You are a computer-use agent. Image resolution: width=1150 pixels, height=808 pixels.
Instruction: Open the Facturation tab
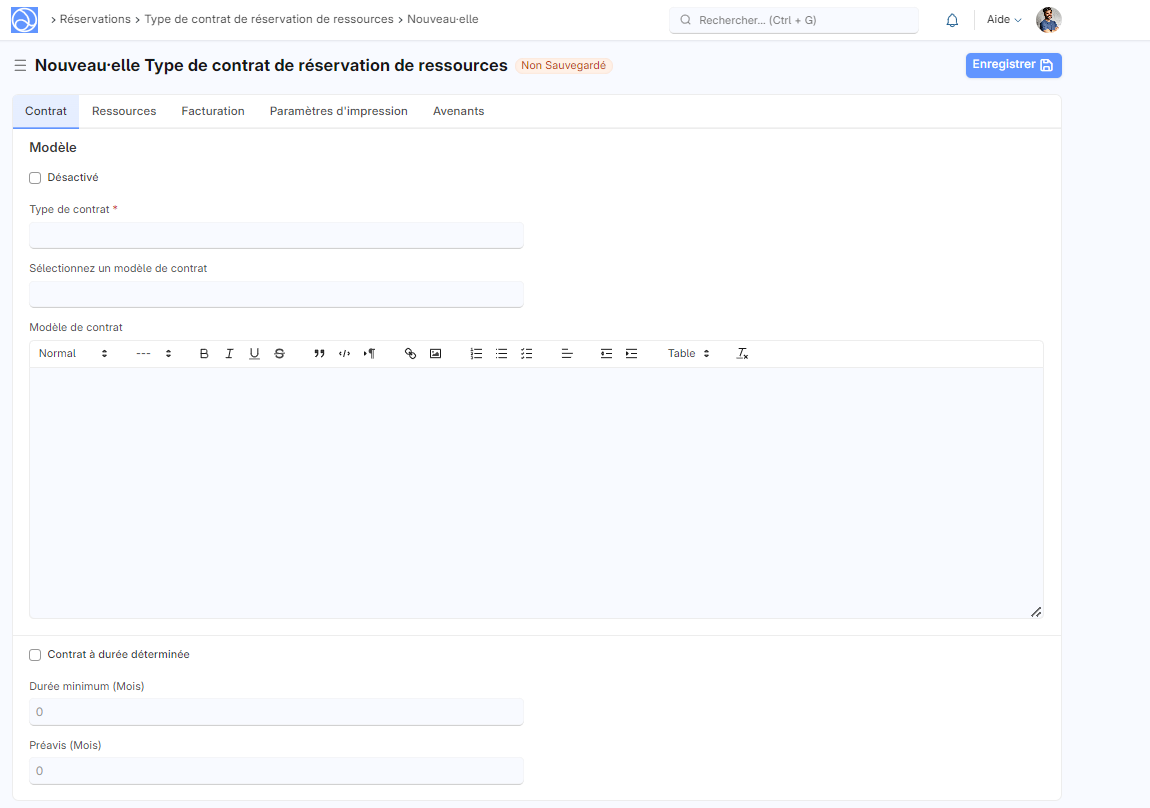213,111
